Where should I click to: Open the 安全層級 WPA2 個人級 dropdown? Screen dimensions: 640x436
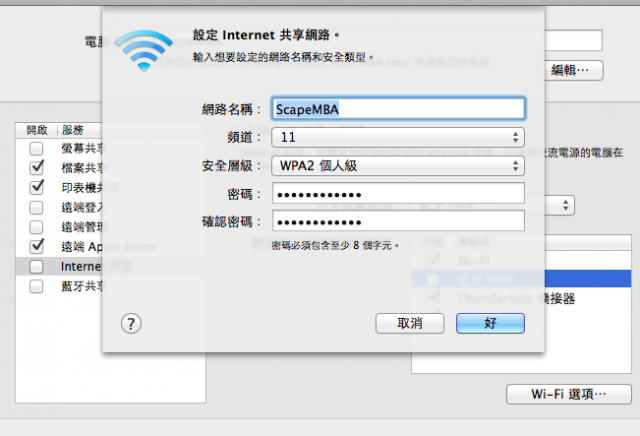click(x=398, y=166)
